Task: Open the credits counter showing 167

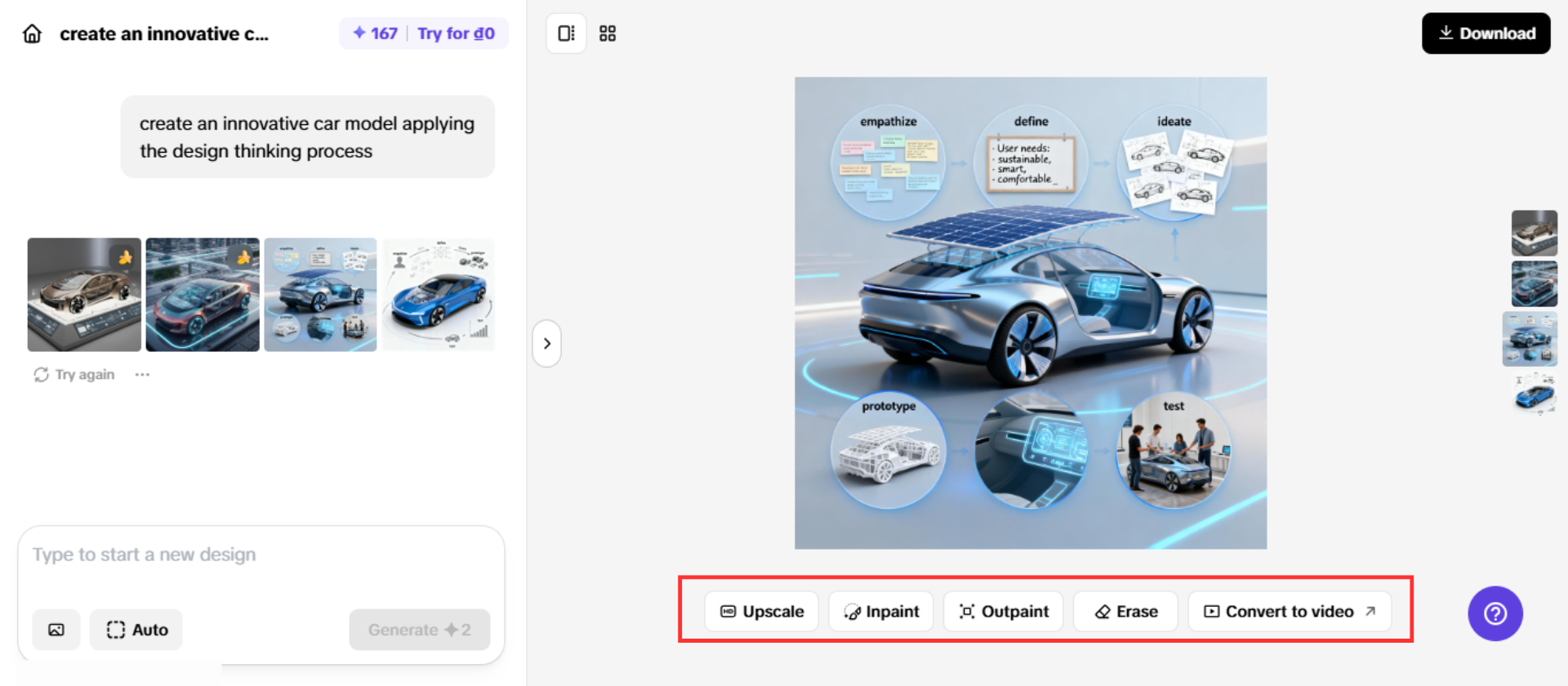Action: click(x=376, y=33)
